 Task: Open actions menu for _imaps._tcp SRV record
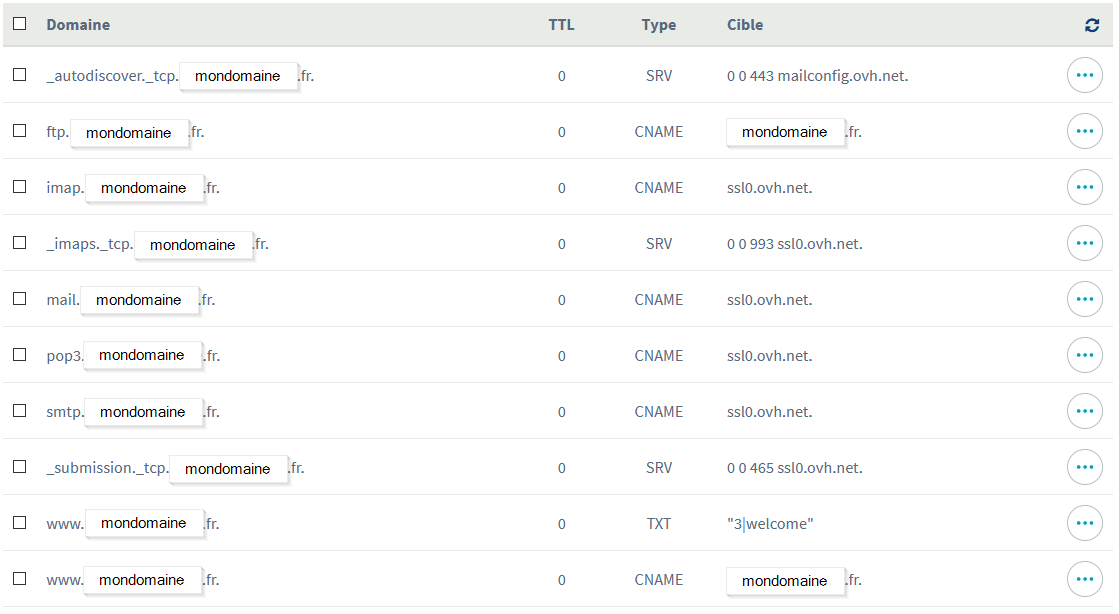tap(1085, 243)
